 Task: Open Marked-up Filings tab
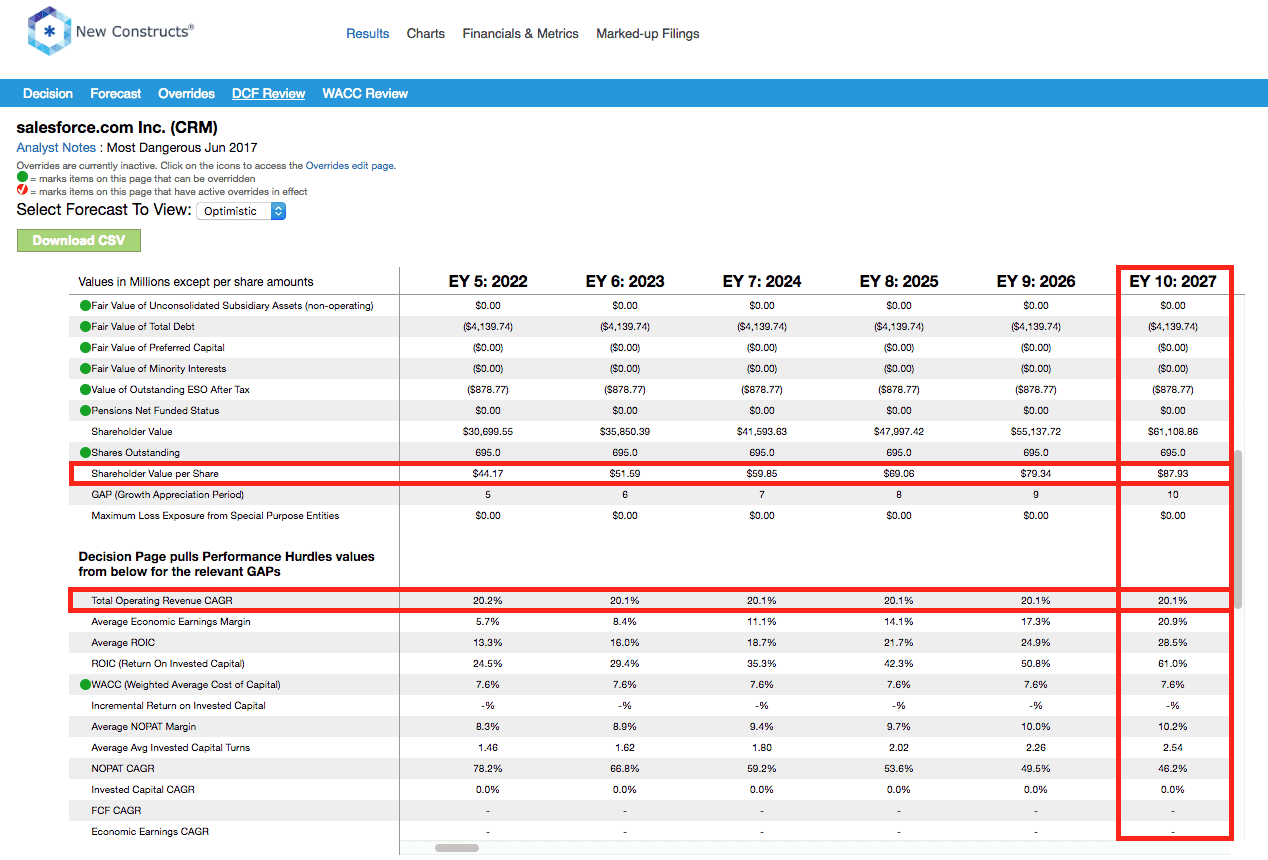click(x=648, y=33)
